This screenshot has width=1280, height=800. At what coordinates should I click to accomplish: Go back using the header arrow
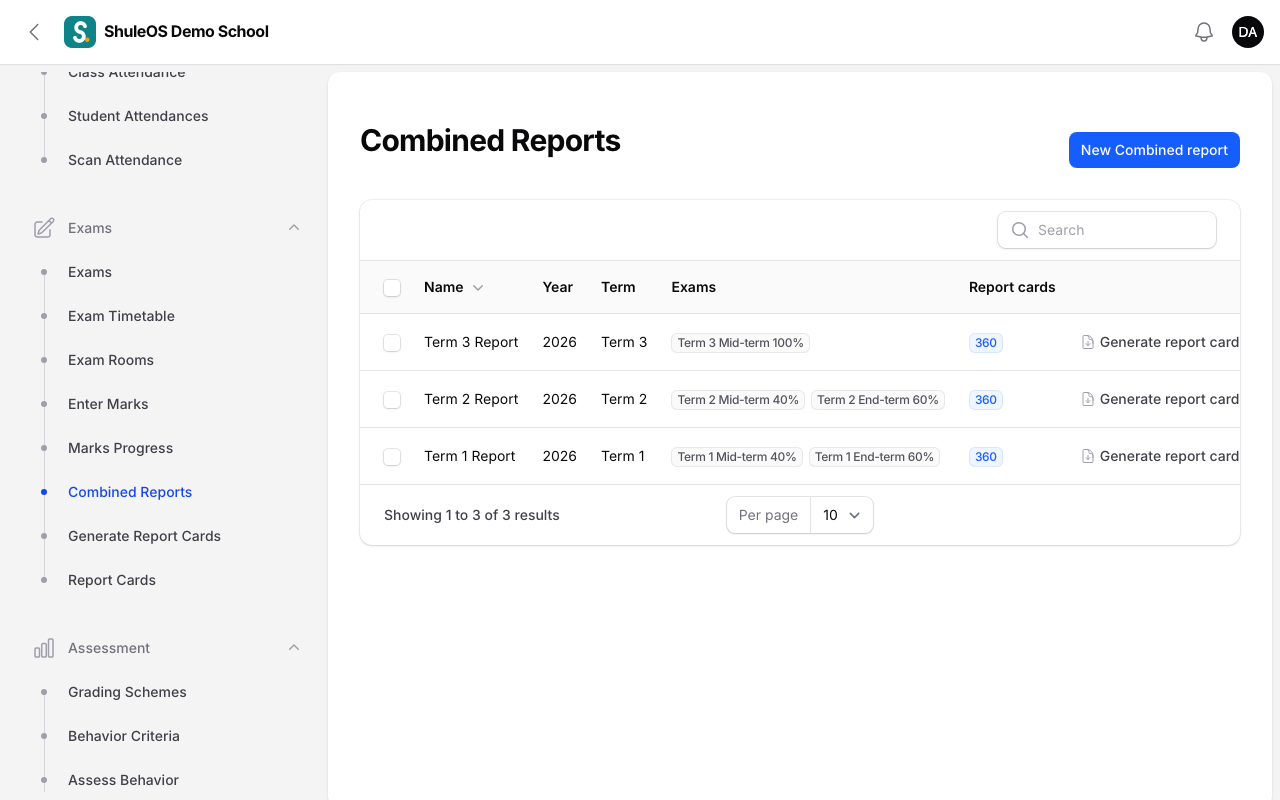click(x=34, y=32)
